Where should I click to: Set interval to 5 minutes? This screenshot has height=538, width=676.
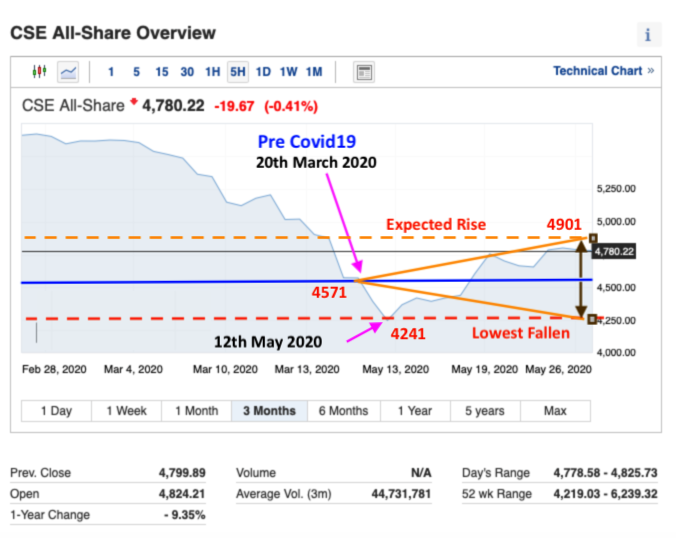click(x=136, y=72)
